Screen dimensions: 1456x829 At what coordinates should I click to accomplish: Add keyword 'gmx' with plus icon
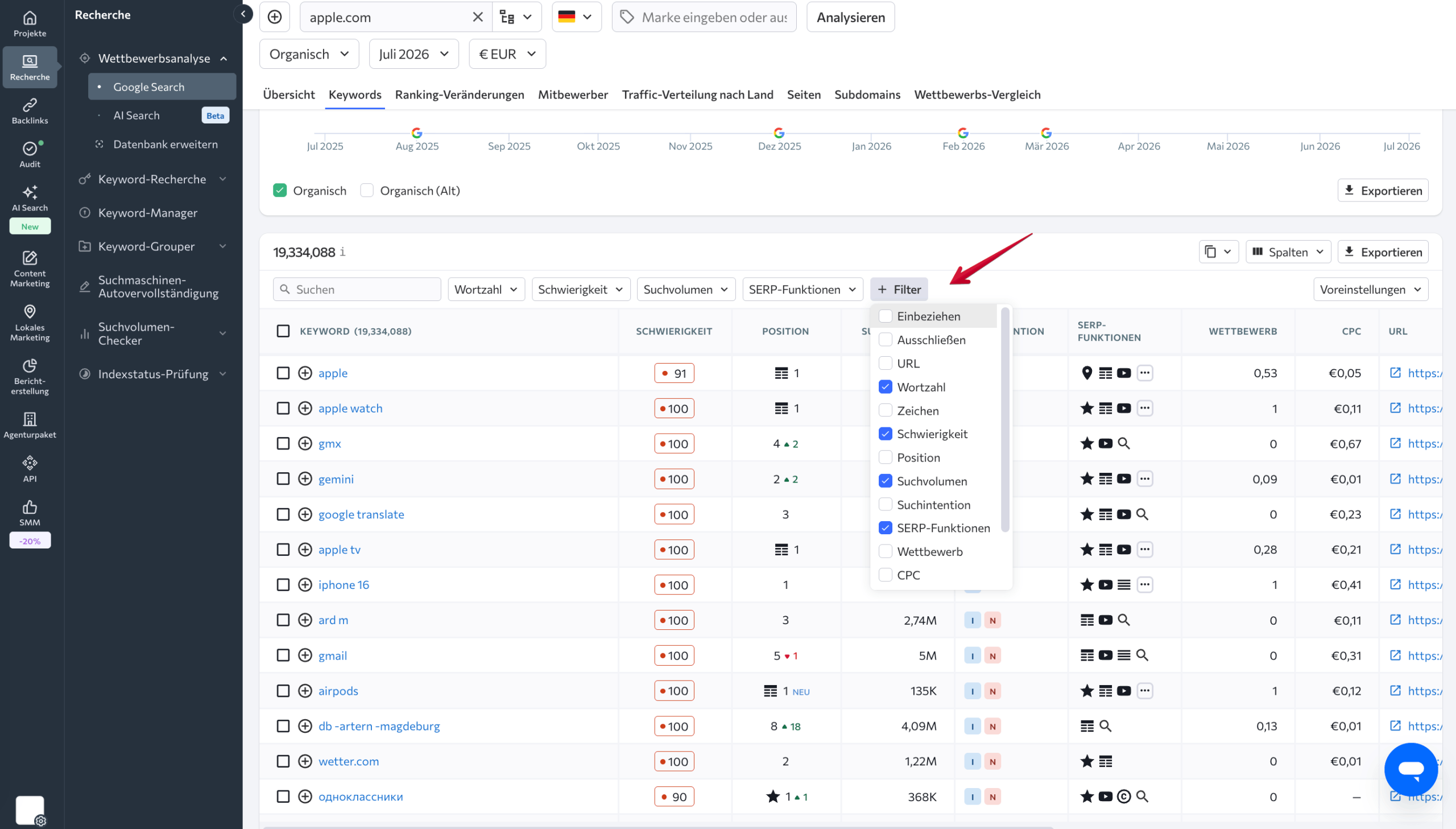[x=305, y=444]
